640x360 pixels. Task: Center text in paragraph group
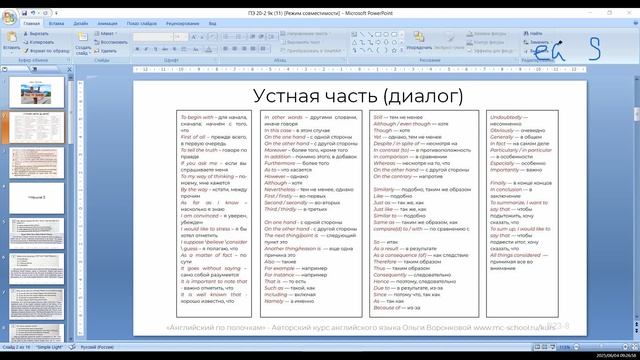[235, 49]
